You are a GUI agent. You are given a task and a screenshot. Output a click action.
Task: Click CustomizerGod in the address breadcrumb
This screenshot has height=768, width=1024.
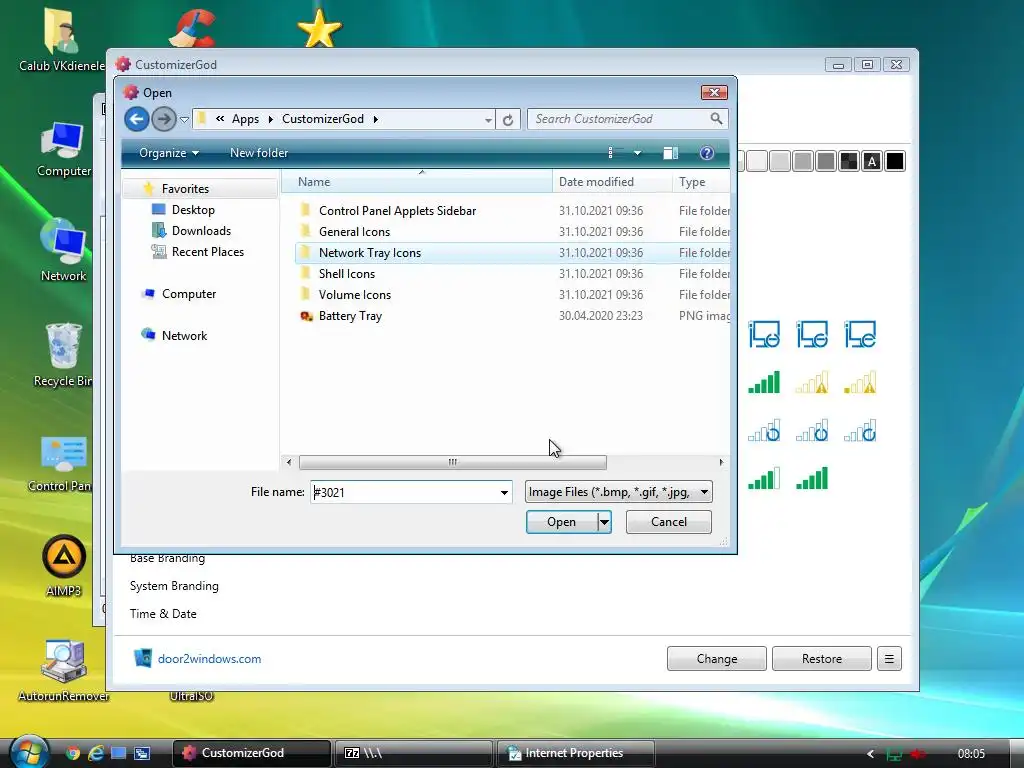[x=323, y=119]
